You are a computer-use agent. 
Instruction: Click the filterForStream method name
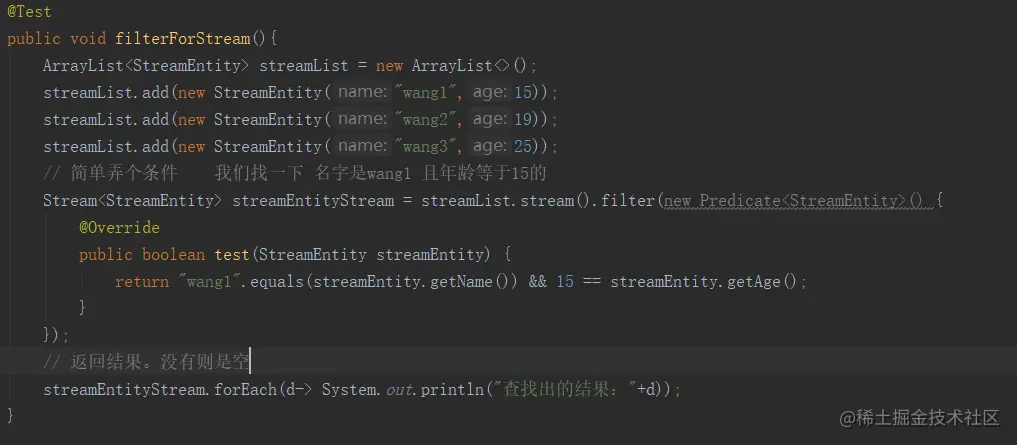coord(183,39)
